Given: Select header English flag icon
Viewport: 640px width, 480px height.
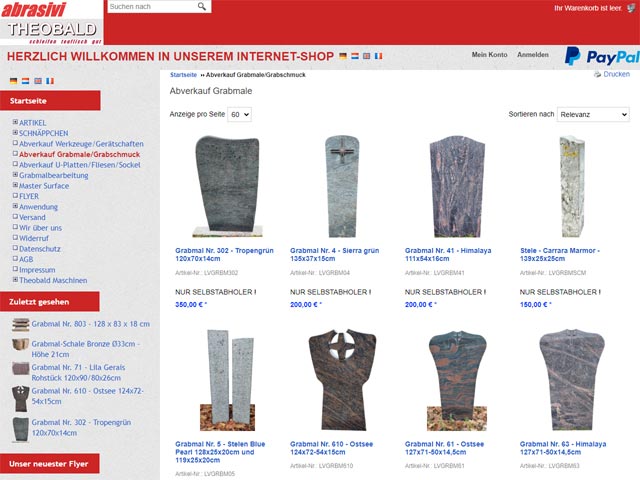Looking at the screenshot, I should (367, 56).
